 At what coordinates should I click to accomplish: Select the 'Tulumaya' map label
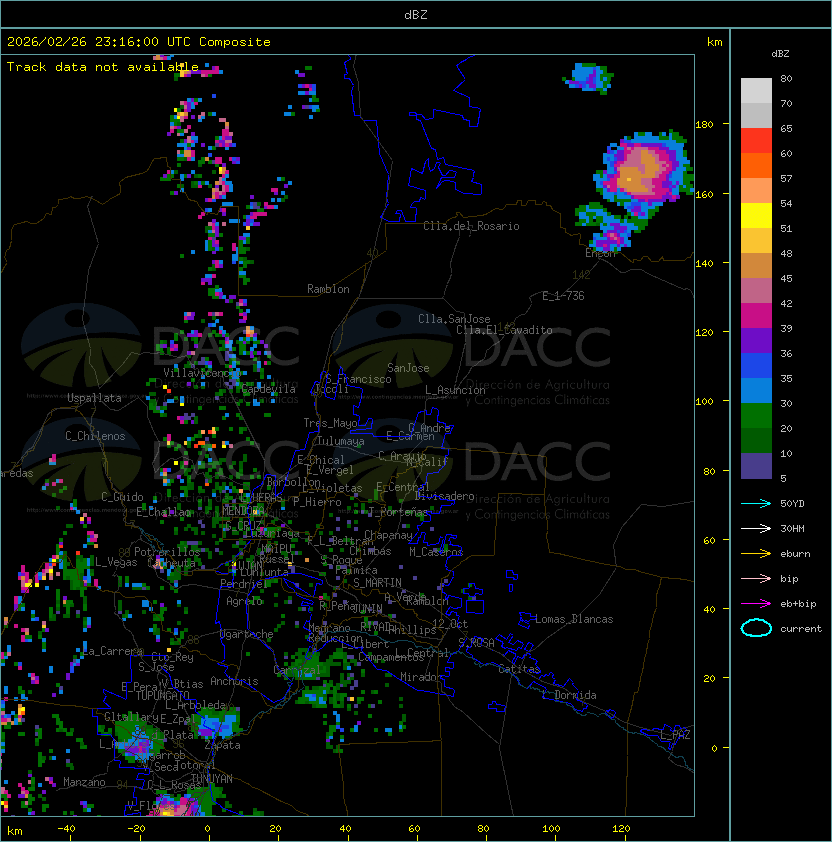(x=341, y=441)
